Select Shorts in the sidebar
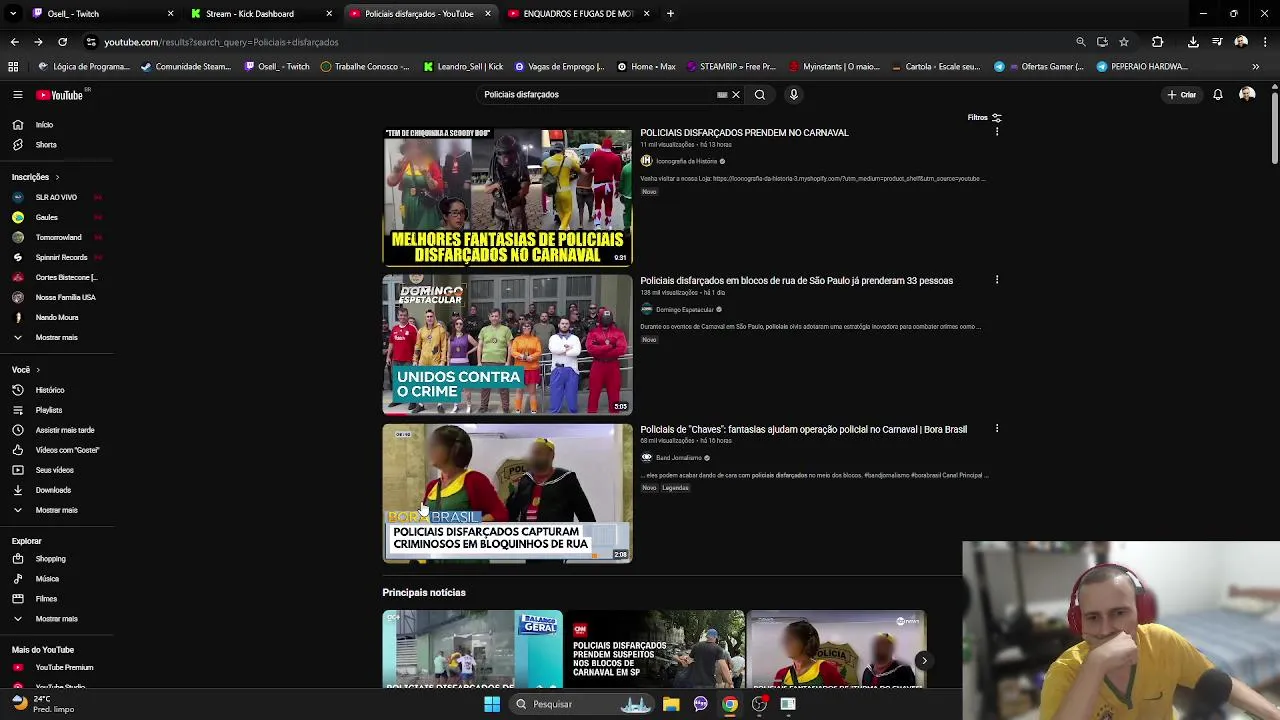This screenshot has width=1280, height=720. click(x=46, y=145)
